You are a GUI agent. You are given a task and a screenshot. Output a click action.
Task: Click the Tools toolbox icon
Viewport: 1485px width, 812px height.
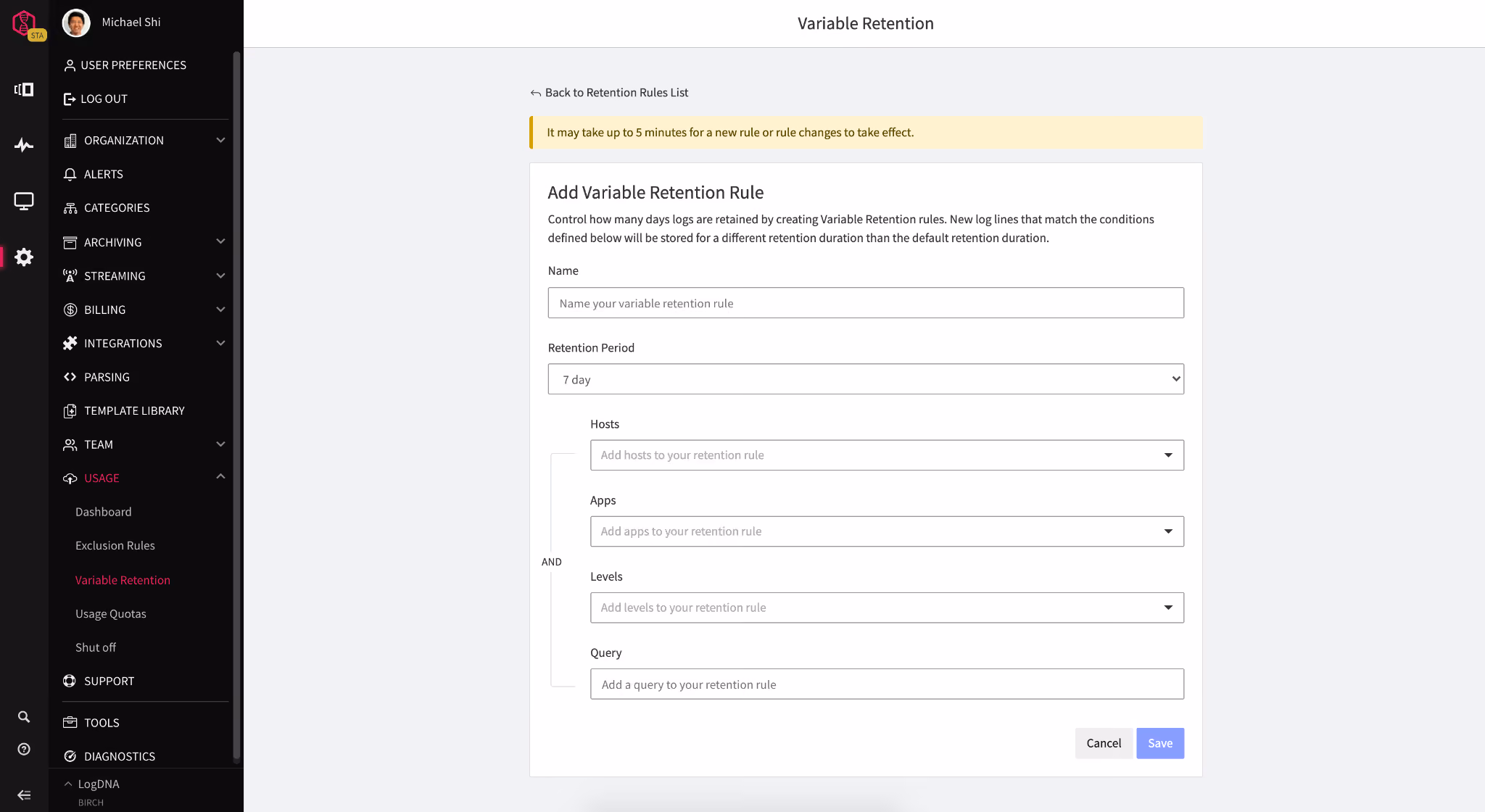(70, 723)
